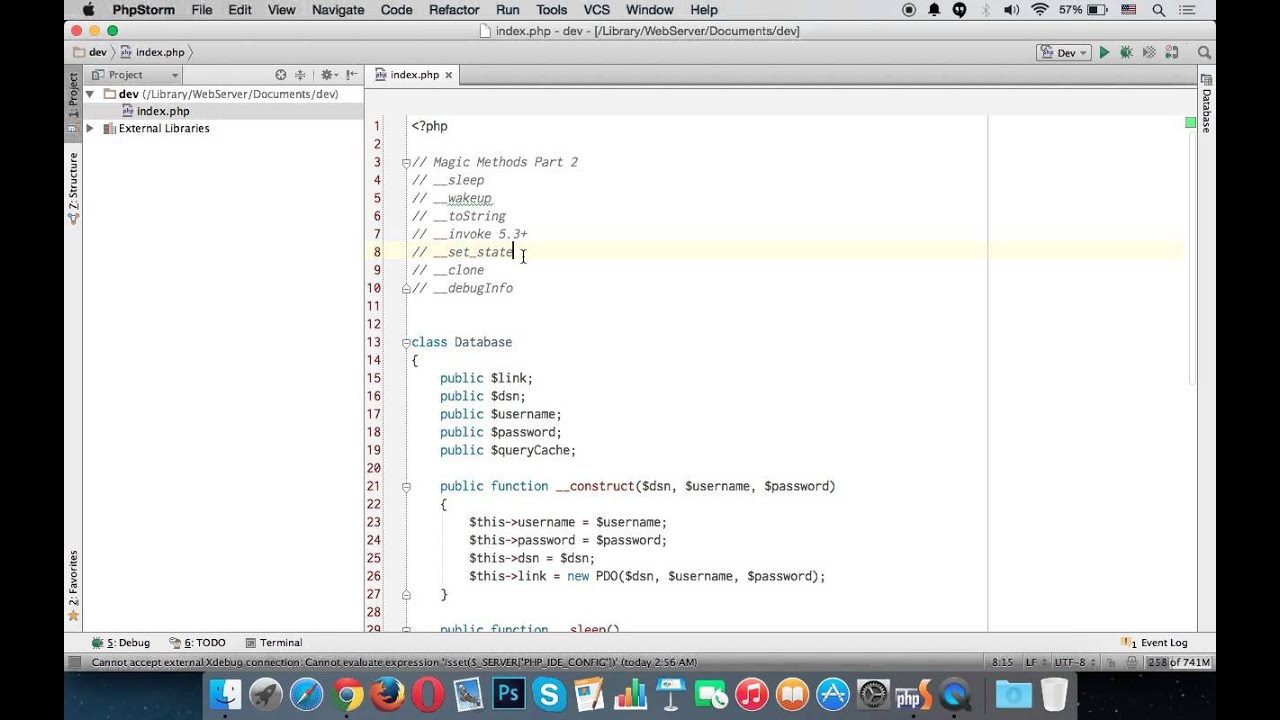Click the scroll from source target icon
Viewport: 1280px width, 720px height.
[x=281, y=75]
